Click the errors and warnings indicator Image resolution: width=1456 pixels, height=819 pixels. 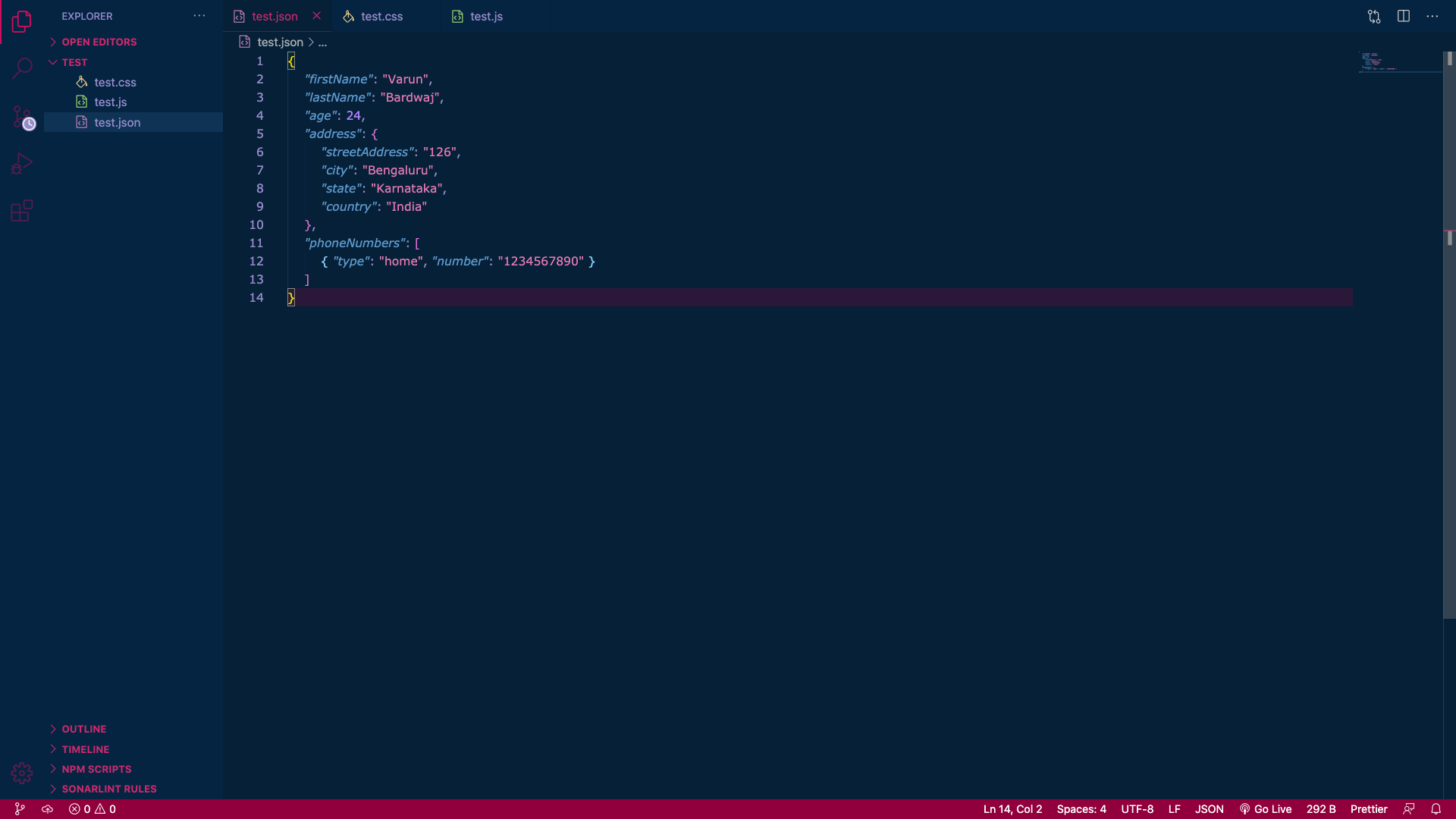click(93, 809)
